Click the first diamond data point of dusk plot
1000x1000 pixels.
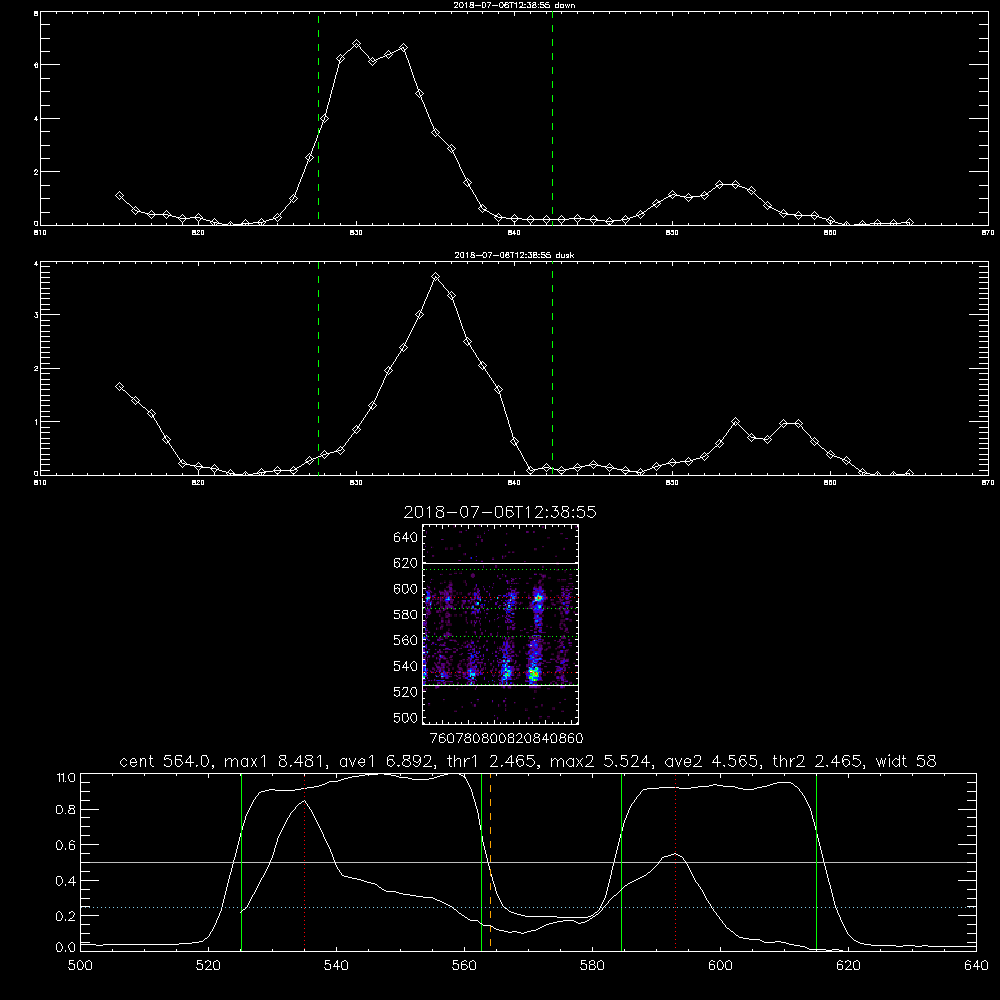119,386
